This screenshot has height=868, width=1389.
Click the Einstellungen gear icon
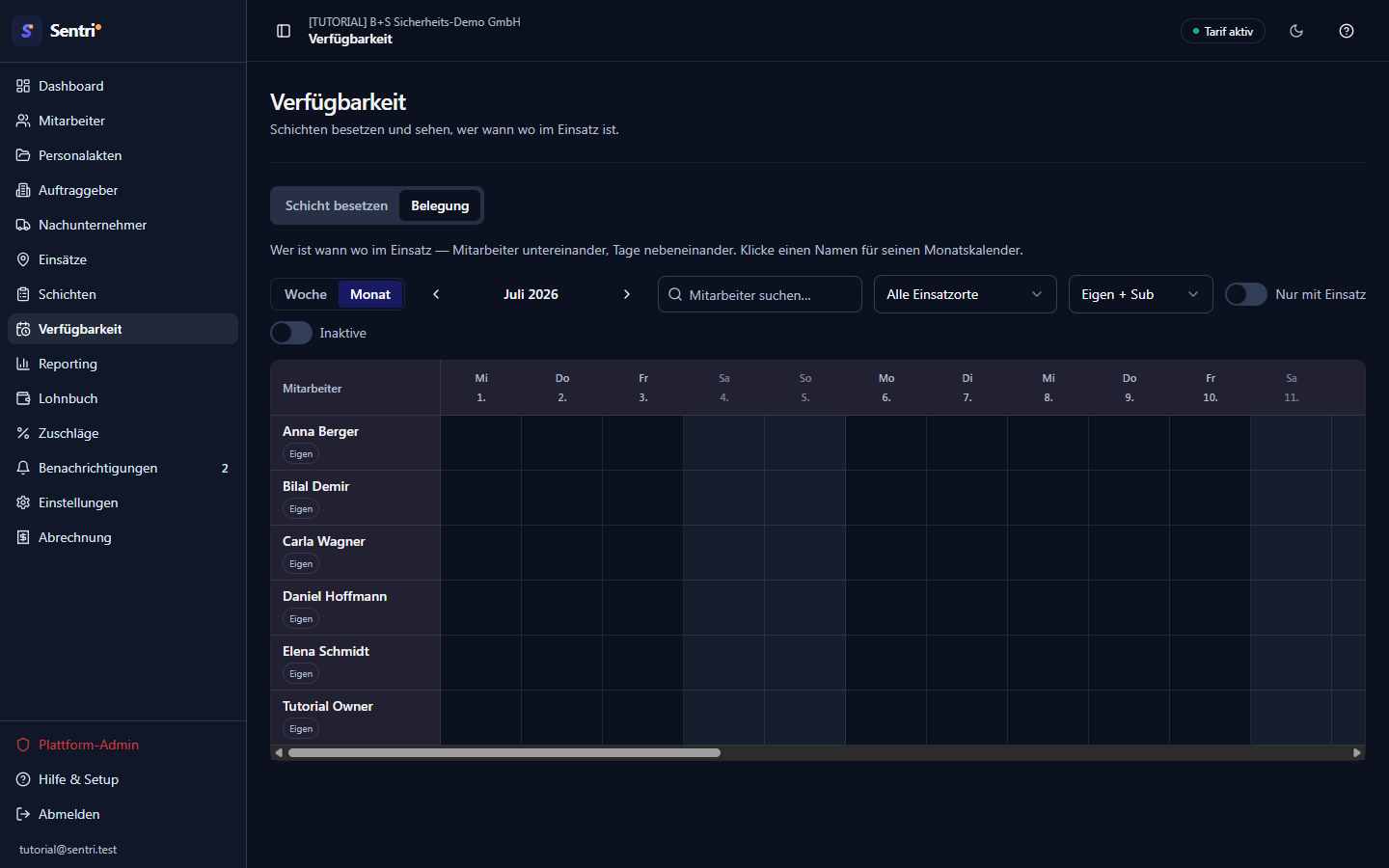click(x=23, y=502)
